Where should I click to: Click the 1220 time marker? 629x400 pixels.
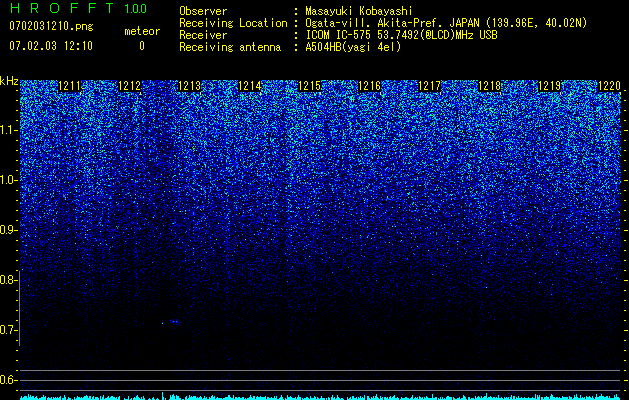610,86
